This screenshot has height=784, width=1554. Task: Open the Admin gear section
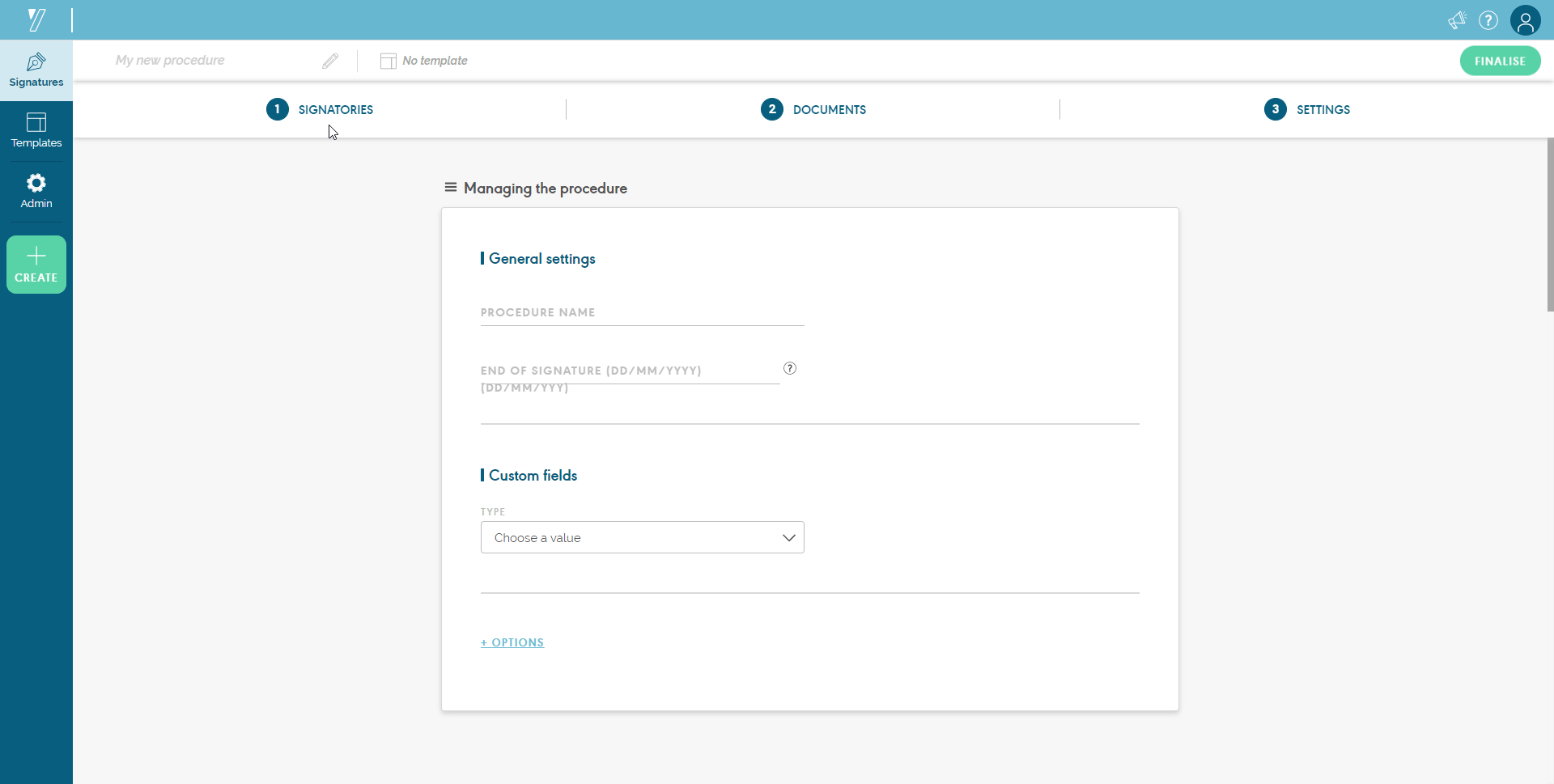pyautogui.click(x=36, y=192)
